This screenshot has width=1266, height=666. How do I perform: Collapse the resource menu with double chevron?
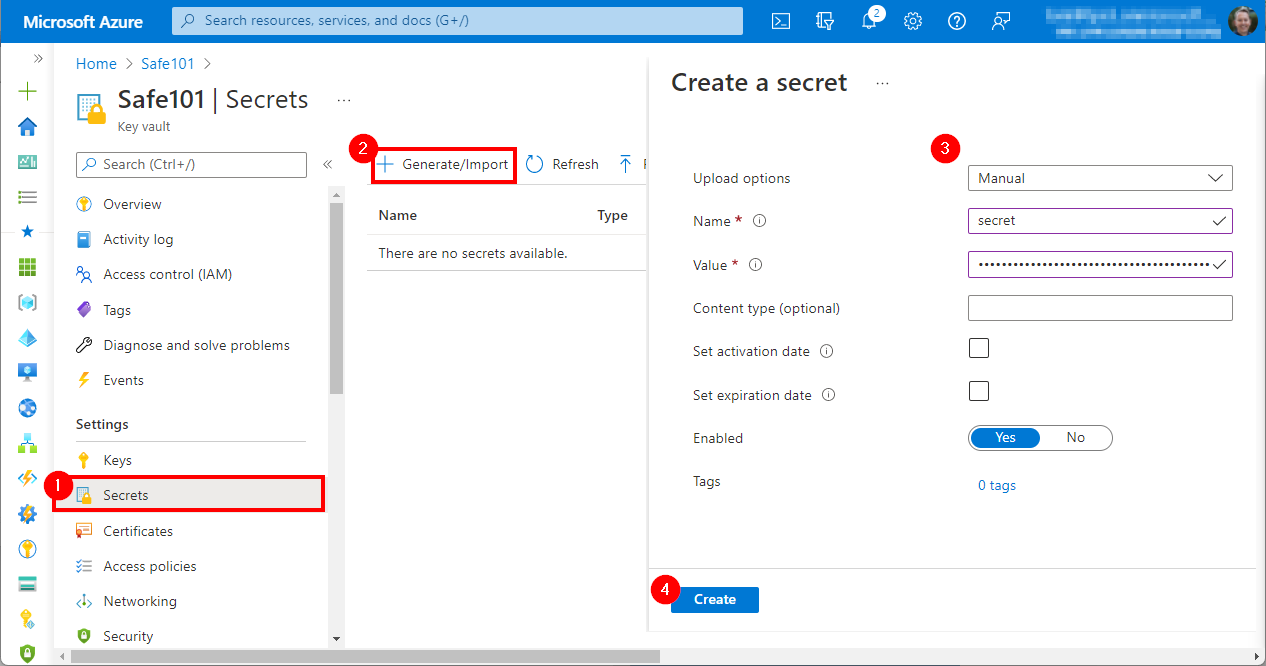[x=327, y=165]
